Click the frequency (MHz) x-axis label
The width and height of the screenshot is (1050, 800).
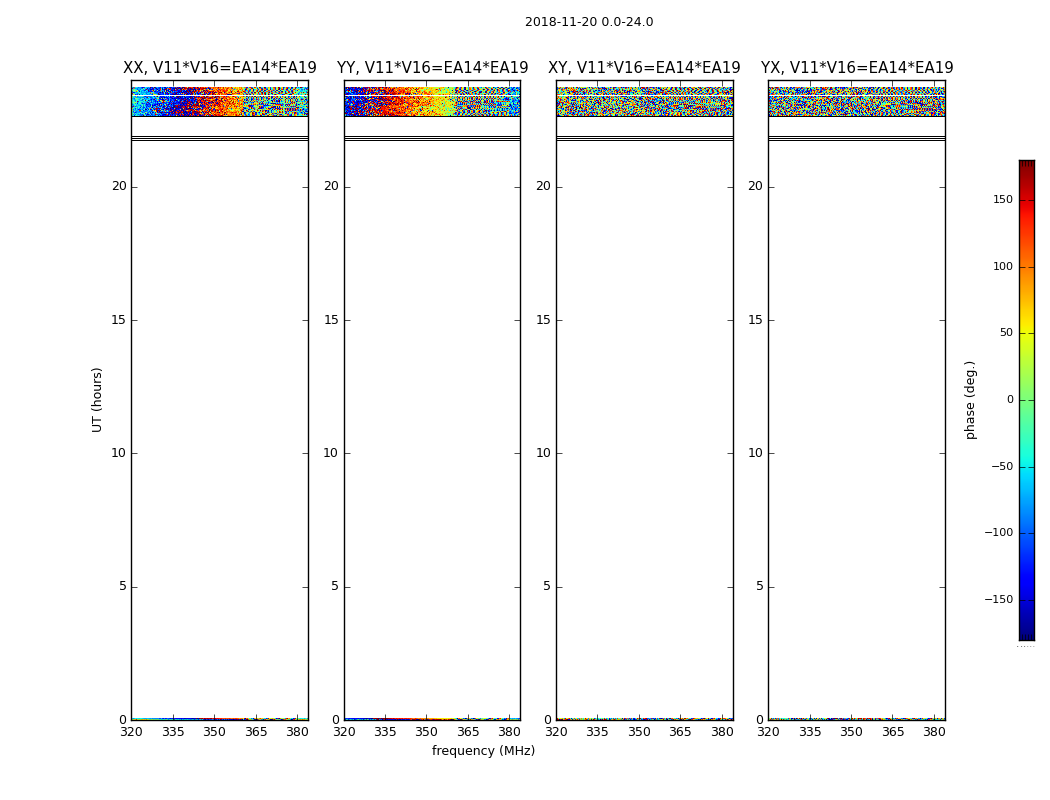(x=483, y=751)
